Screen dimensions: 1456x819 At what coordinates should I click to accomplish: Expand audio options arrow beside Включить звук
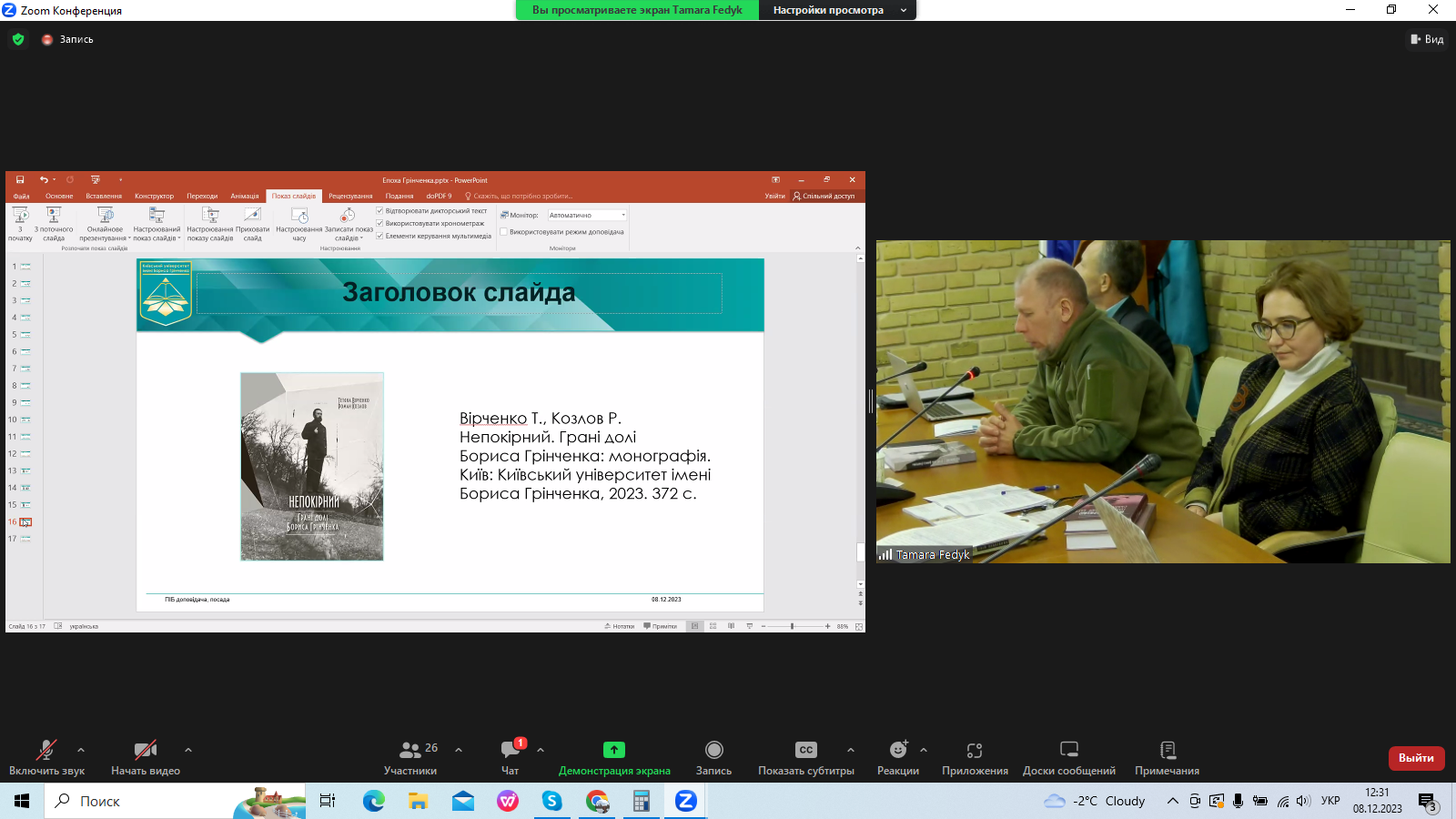tap(81, 750)
